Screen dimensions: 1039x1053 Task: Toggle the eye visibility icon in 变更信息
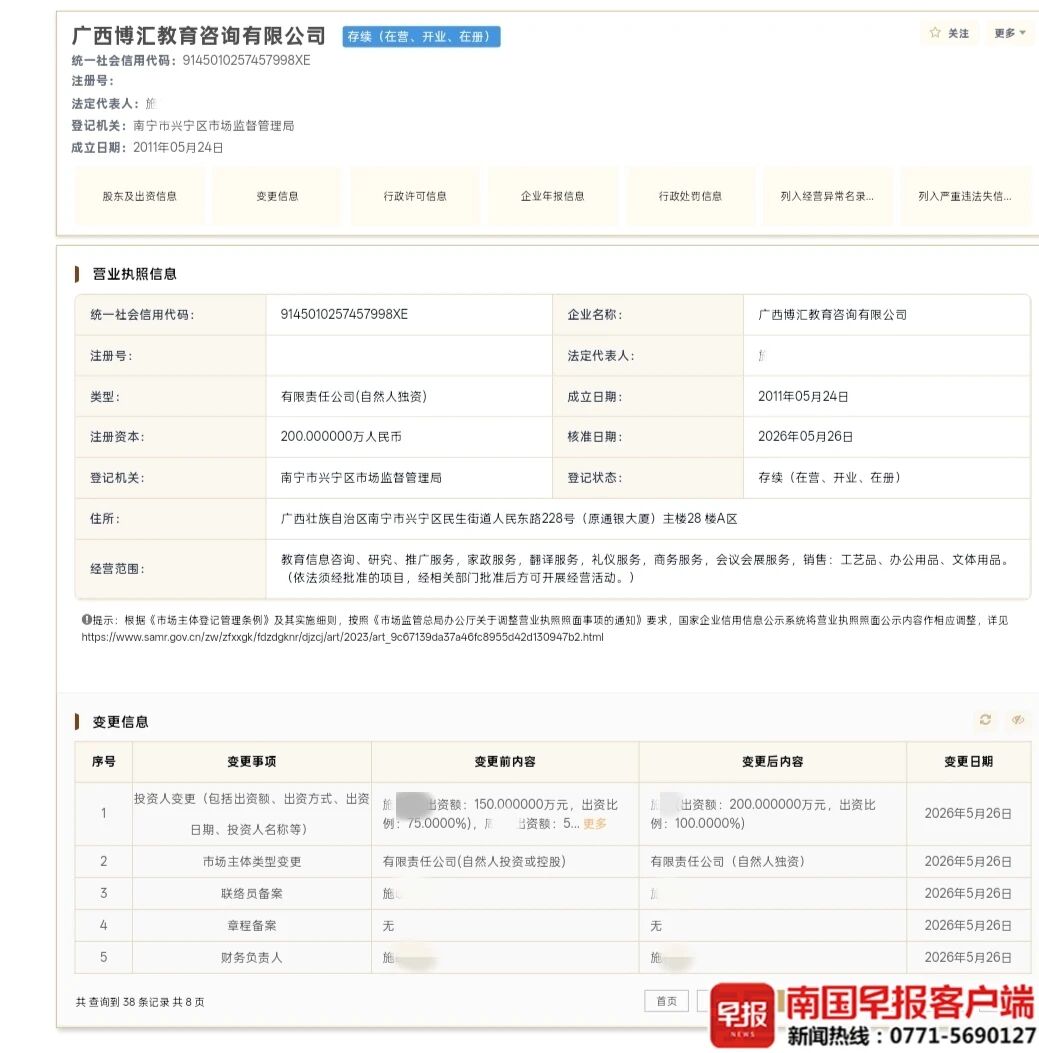pyautogui.click(x=1018, y=720)
